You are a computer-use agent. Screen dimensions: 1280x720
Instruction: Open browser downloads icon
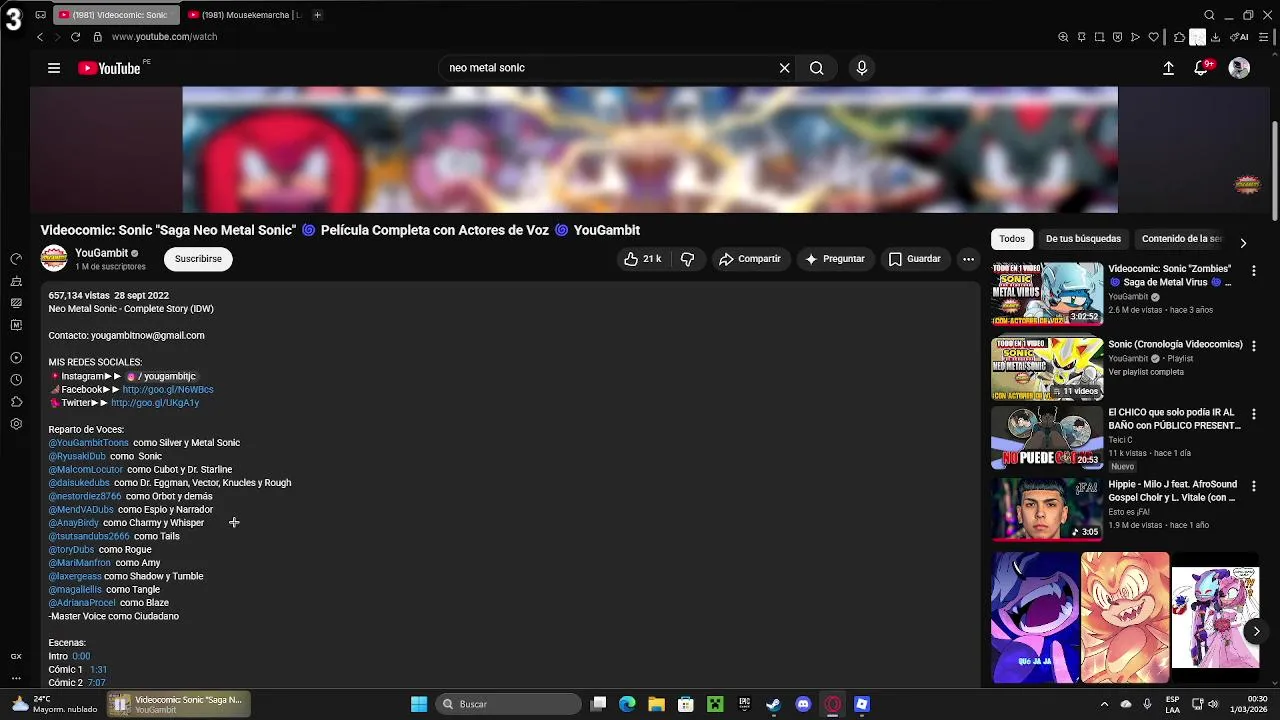pyautogui.click(x=1215, y=37)
